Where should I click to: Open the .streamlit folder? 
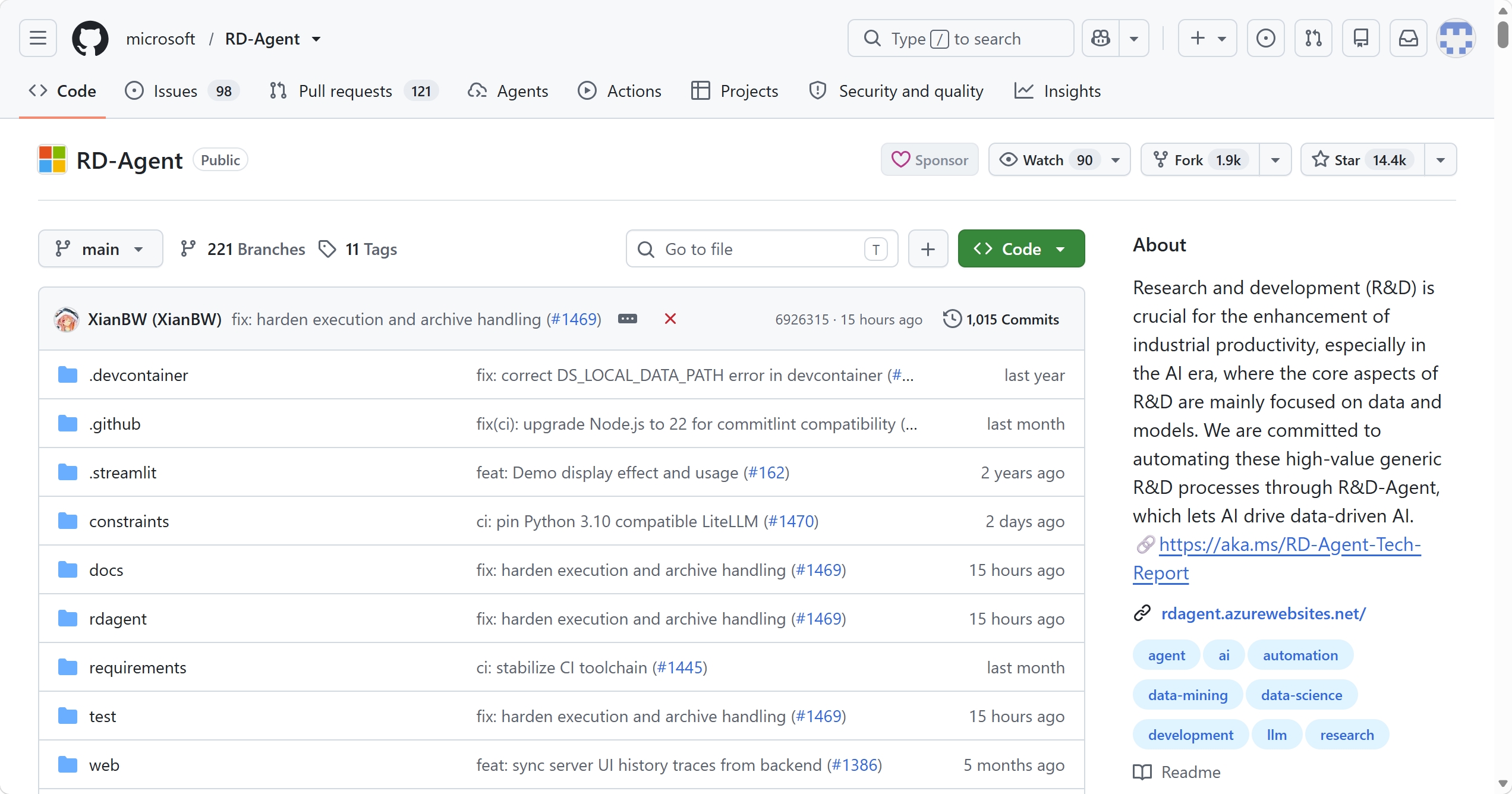(122, 472)
